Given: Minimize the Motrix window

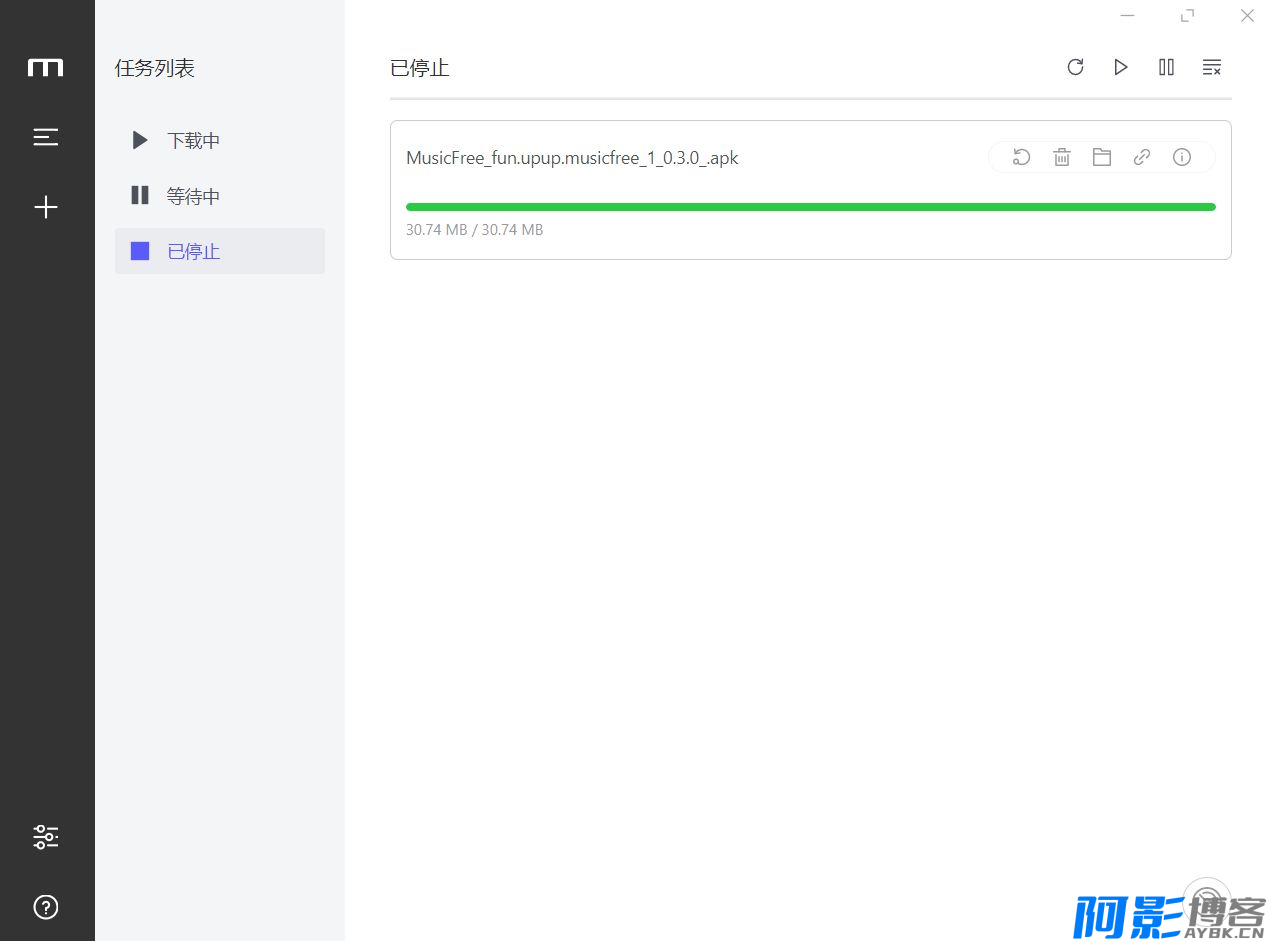Looking at the screenshot, I should pyautogui.click(x=1127, y=15).
